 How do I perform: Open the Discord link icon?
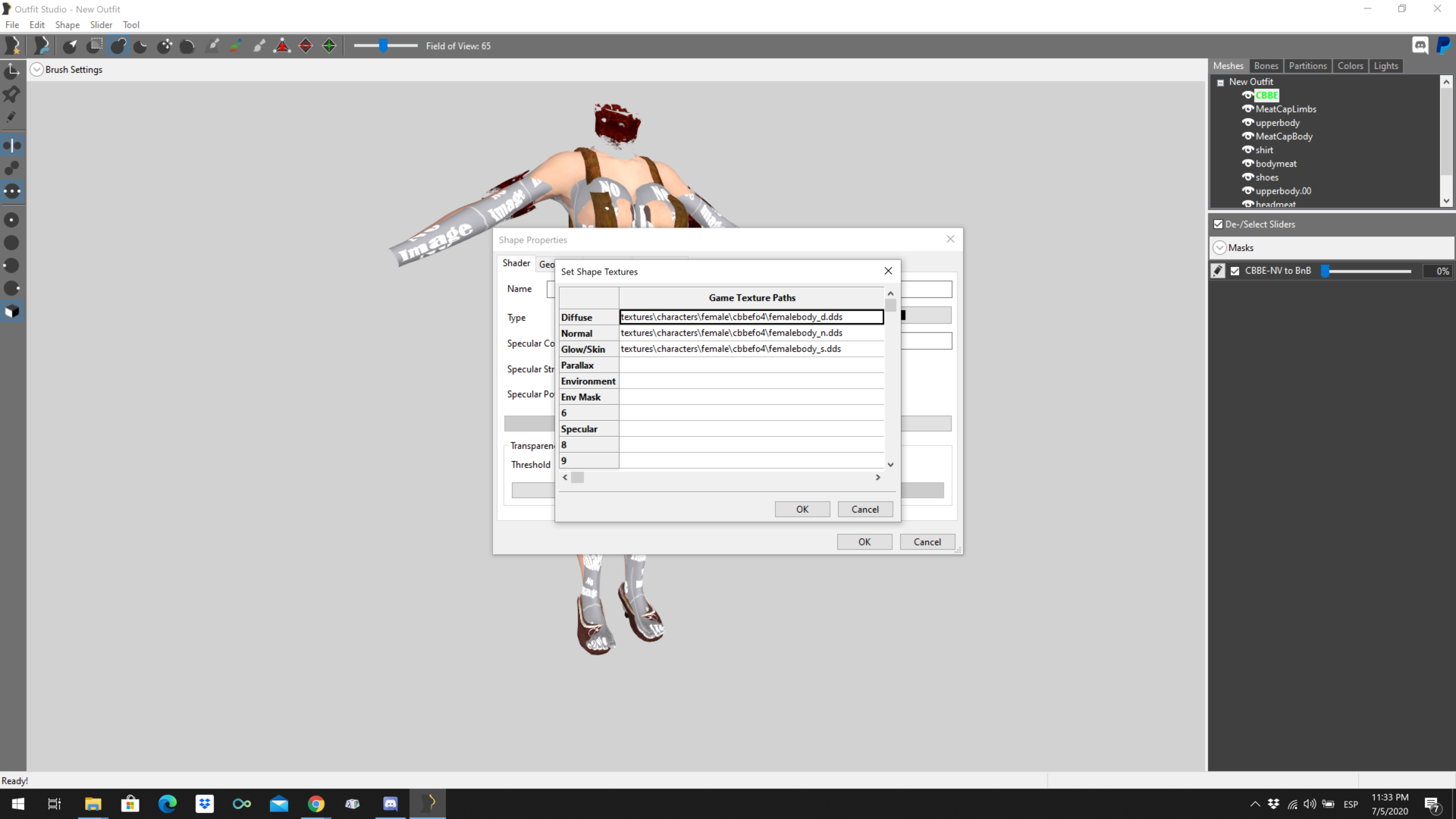[1420, 45]
